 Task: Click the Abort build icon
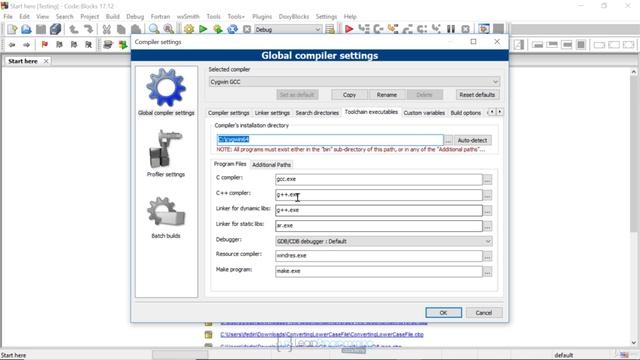click(x=247, y=29)
